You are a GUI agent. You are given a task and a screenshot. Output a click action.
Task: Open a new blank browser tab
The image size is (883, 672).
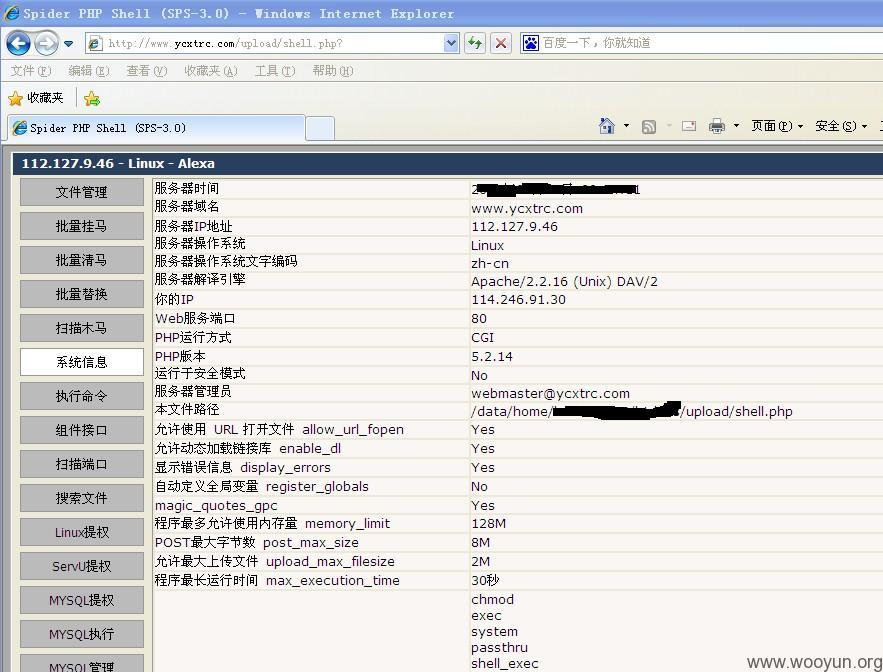click(320, 128)
